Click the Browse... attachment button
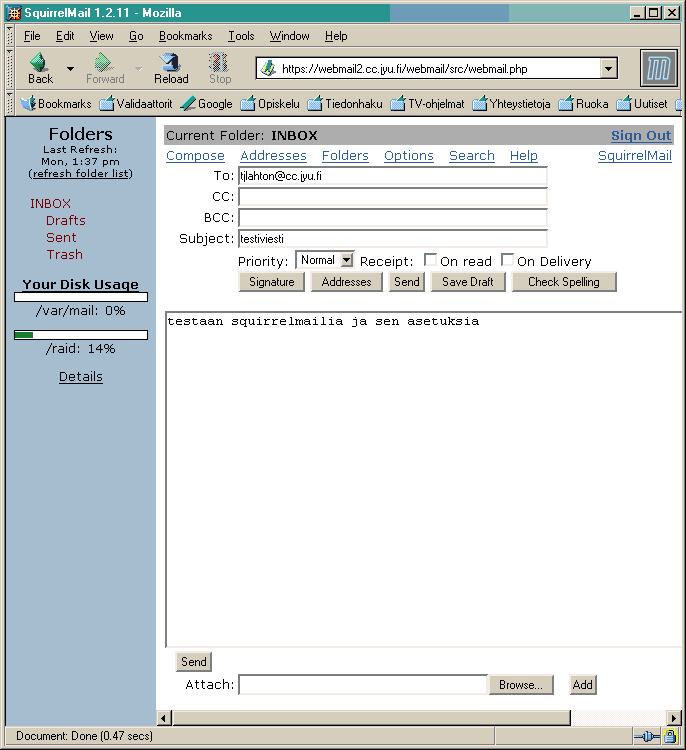The width and height of the screenshot is (686, 750). tap(521, 685)
